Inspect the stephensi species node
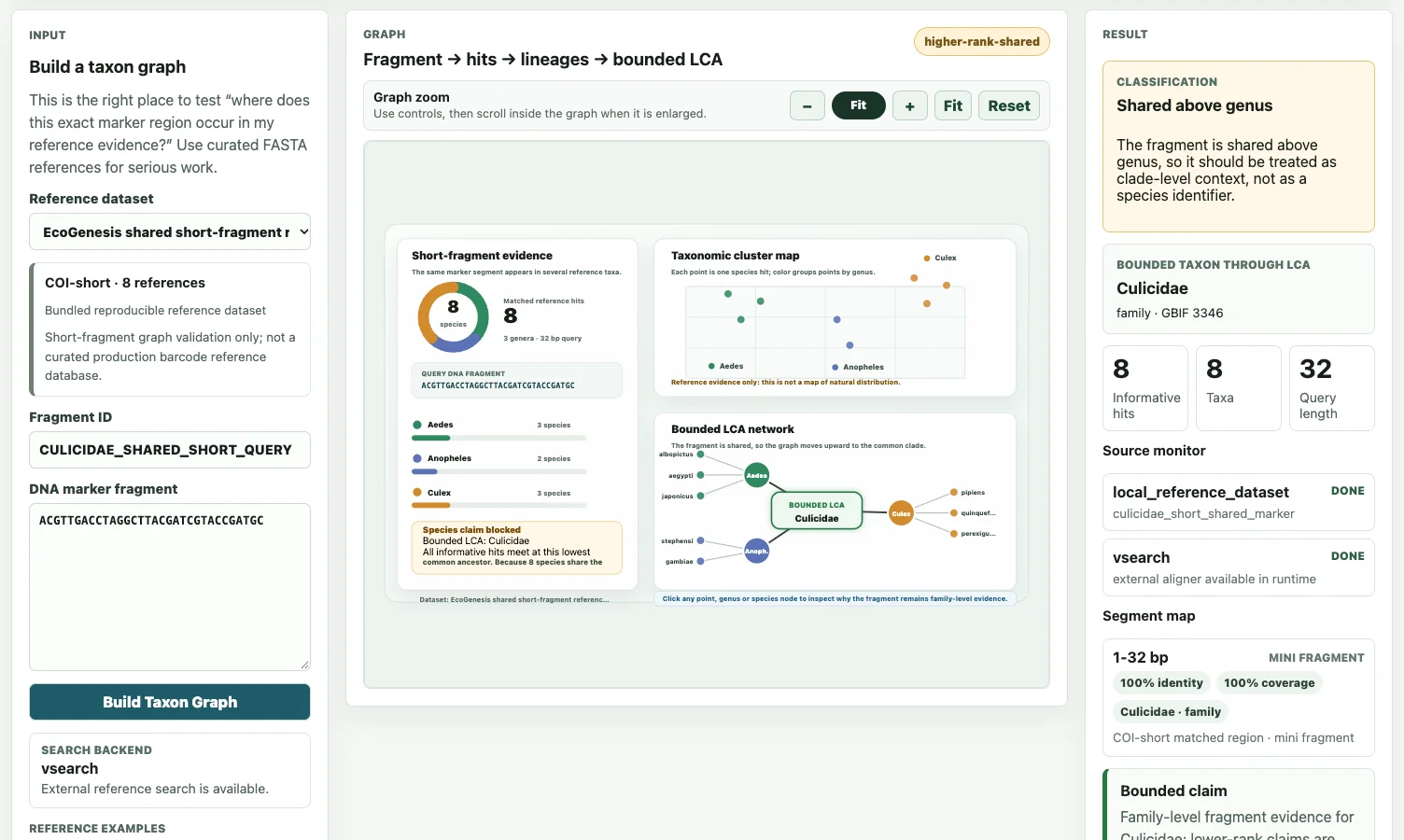This screenshot has height=840, width=1404. point(700,540)
